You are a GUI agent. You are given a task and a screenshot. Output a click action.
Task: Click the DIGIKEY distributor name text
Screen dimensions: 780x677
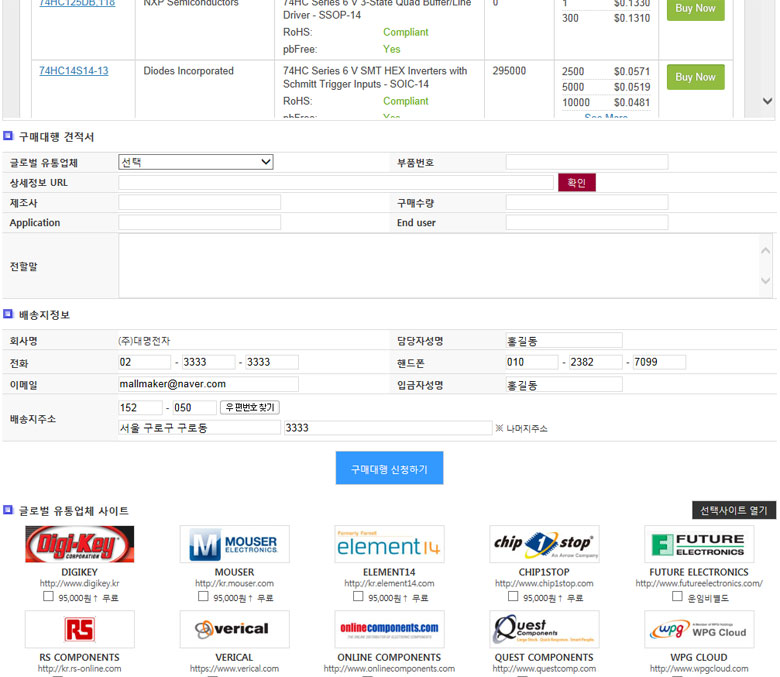coord(80,572)
